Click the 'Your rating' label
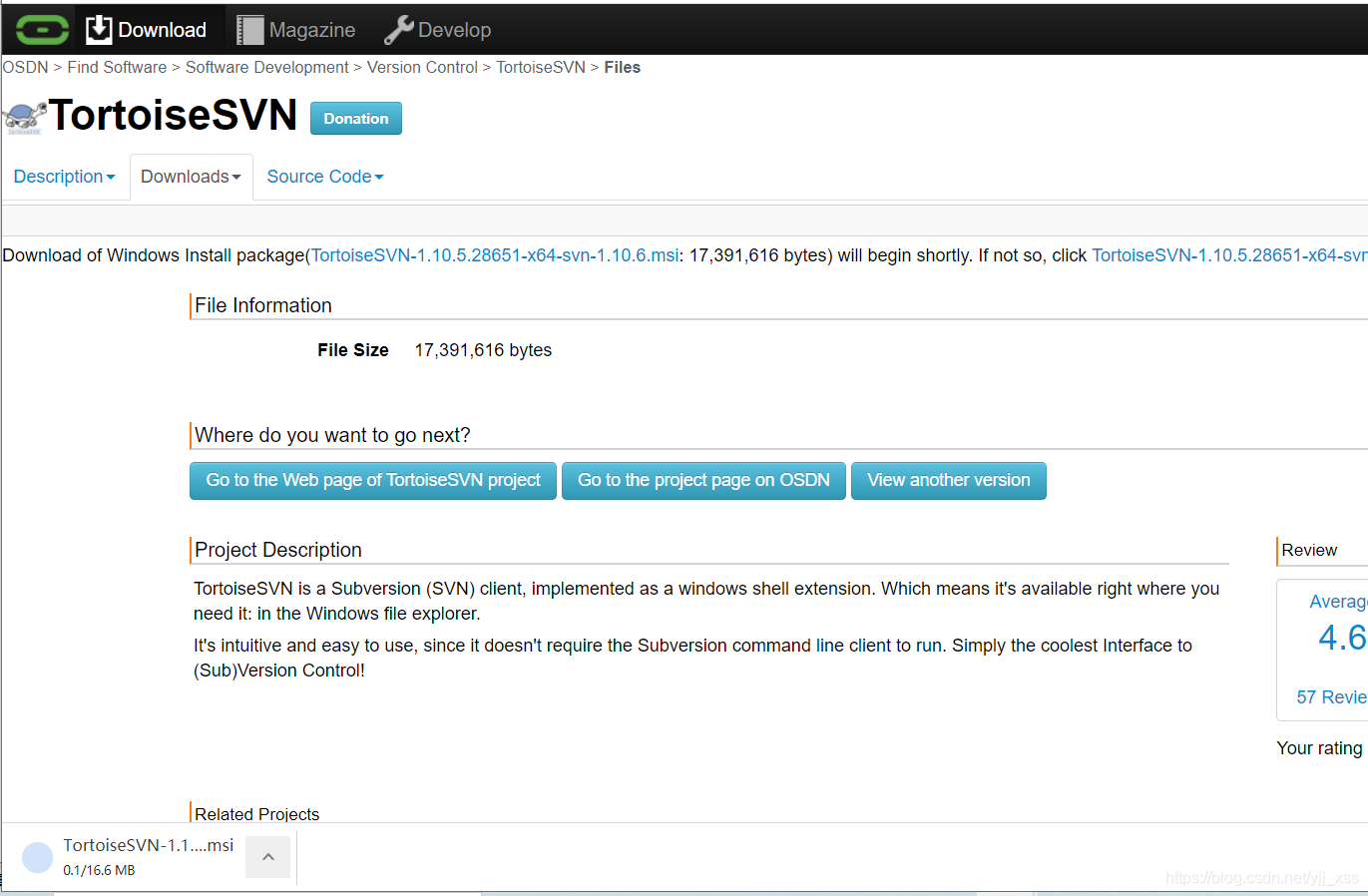 coord(1319,748)
